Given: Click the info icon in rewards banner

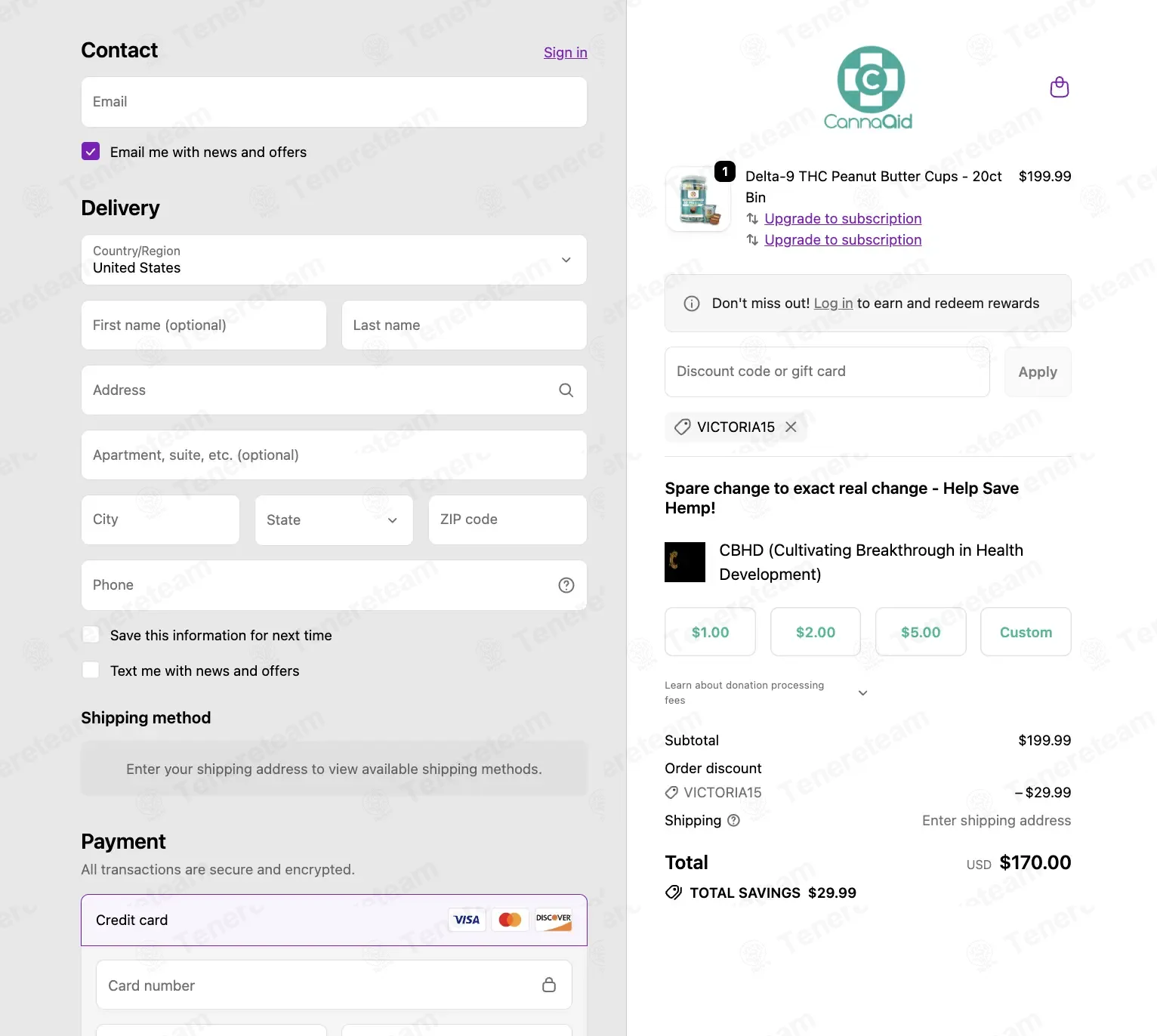Looking at the screenshot, I should click(x=692, y=304).
